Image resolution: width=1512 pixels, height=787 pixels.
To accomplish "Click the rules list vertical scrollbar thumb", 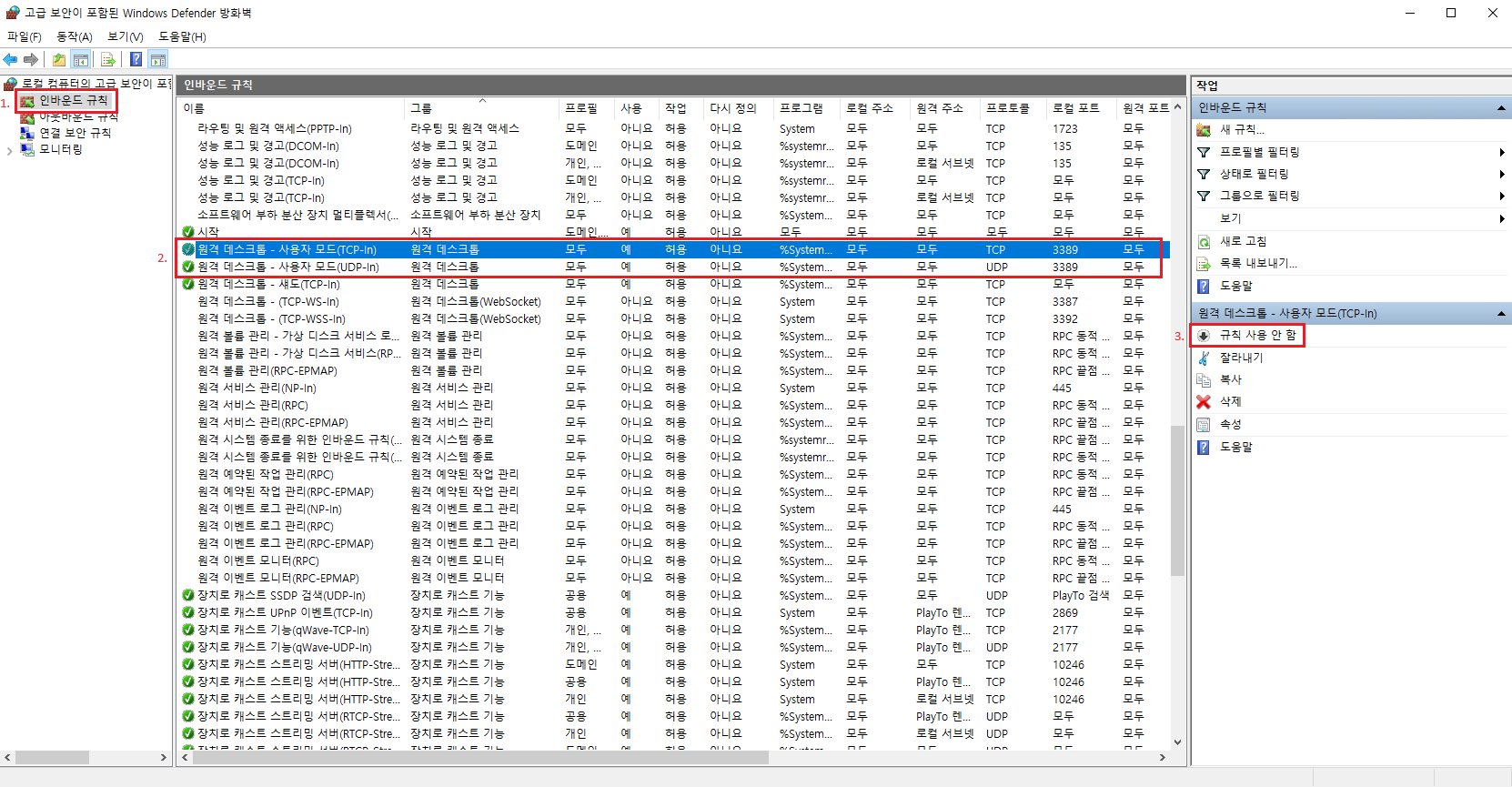I will point(1177,499).
